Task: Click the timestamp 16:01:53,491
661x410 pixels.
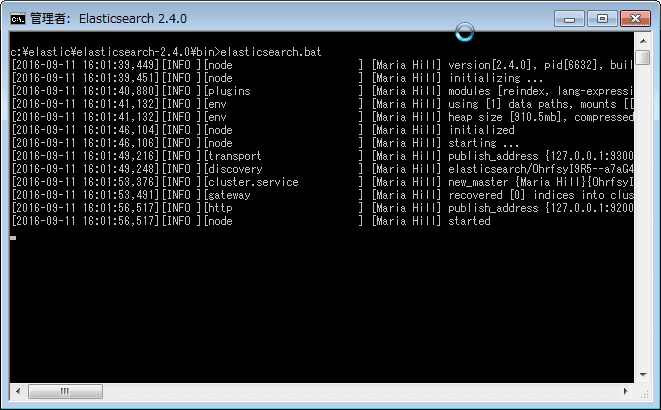Action: (x=121, y=195)
